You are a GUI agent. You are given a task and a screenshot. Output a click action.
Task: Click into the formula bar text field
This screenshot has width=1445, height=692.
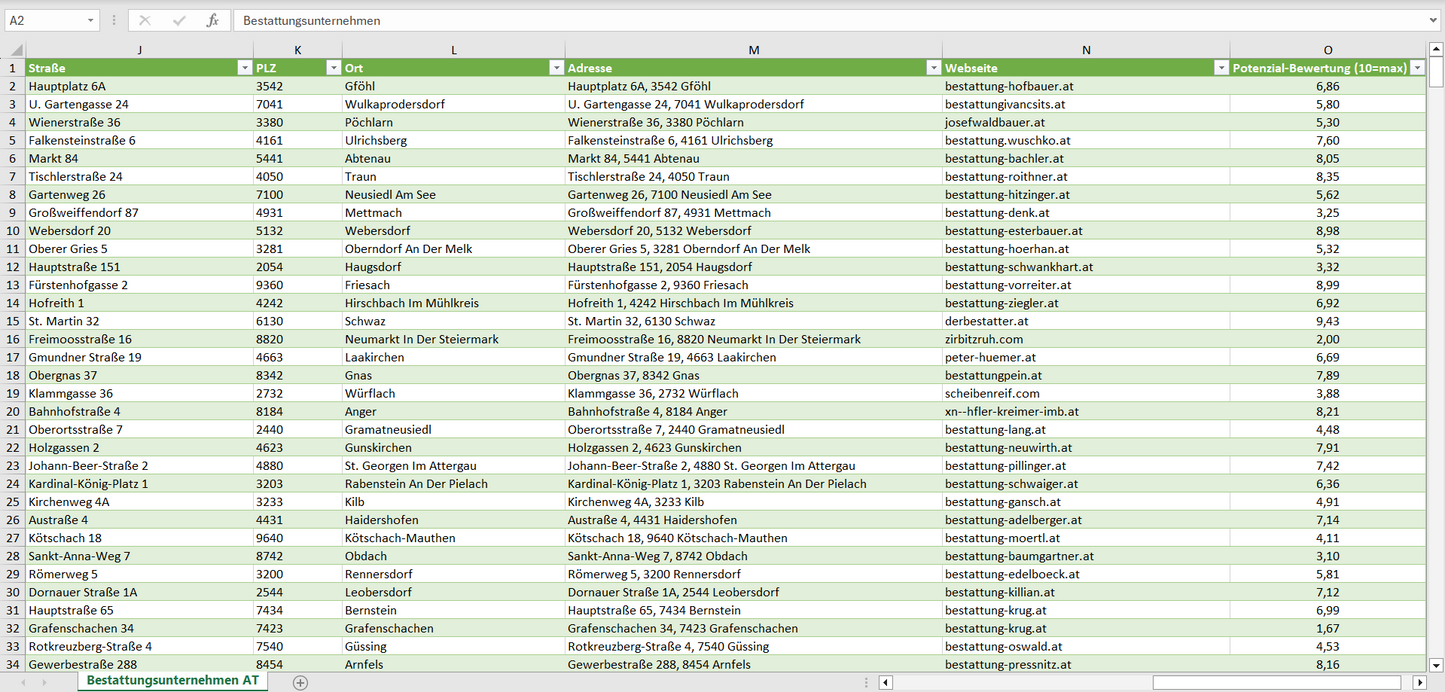[x=800, y=20]
